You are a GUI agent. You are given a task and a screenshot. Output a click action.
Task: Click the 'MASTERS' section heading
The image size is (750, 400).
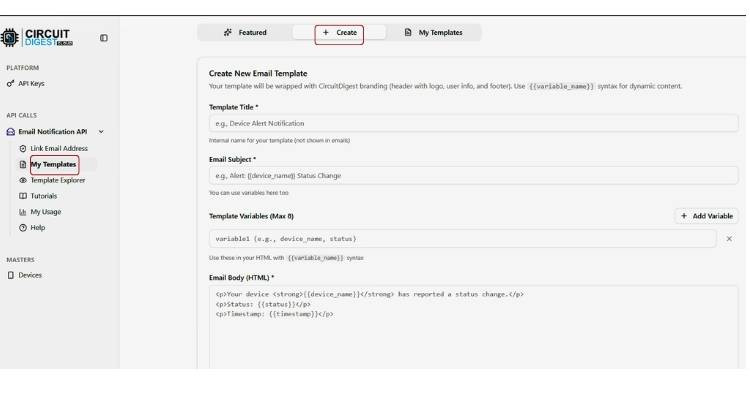[20, 260]
